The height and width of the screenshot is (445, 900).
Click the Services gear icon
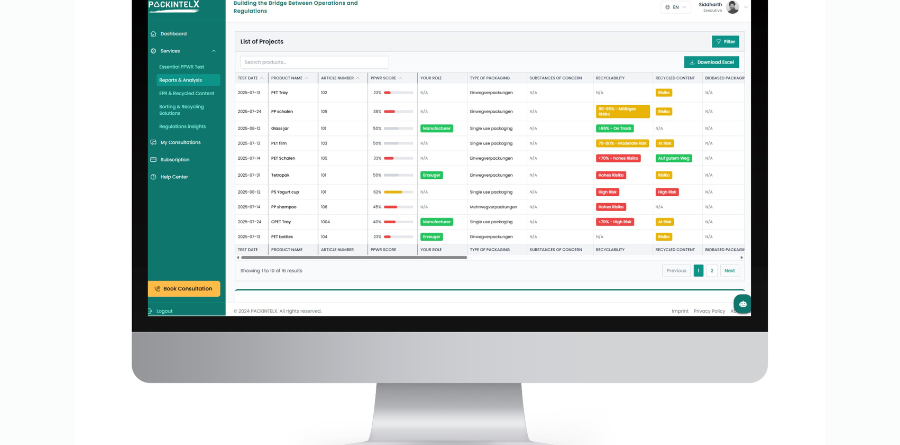(x=153, y=50)
